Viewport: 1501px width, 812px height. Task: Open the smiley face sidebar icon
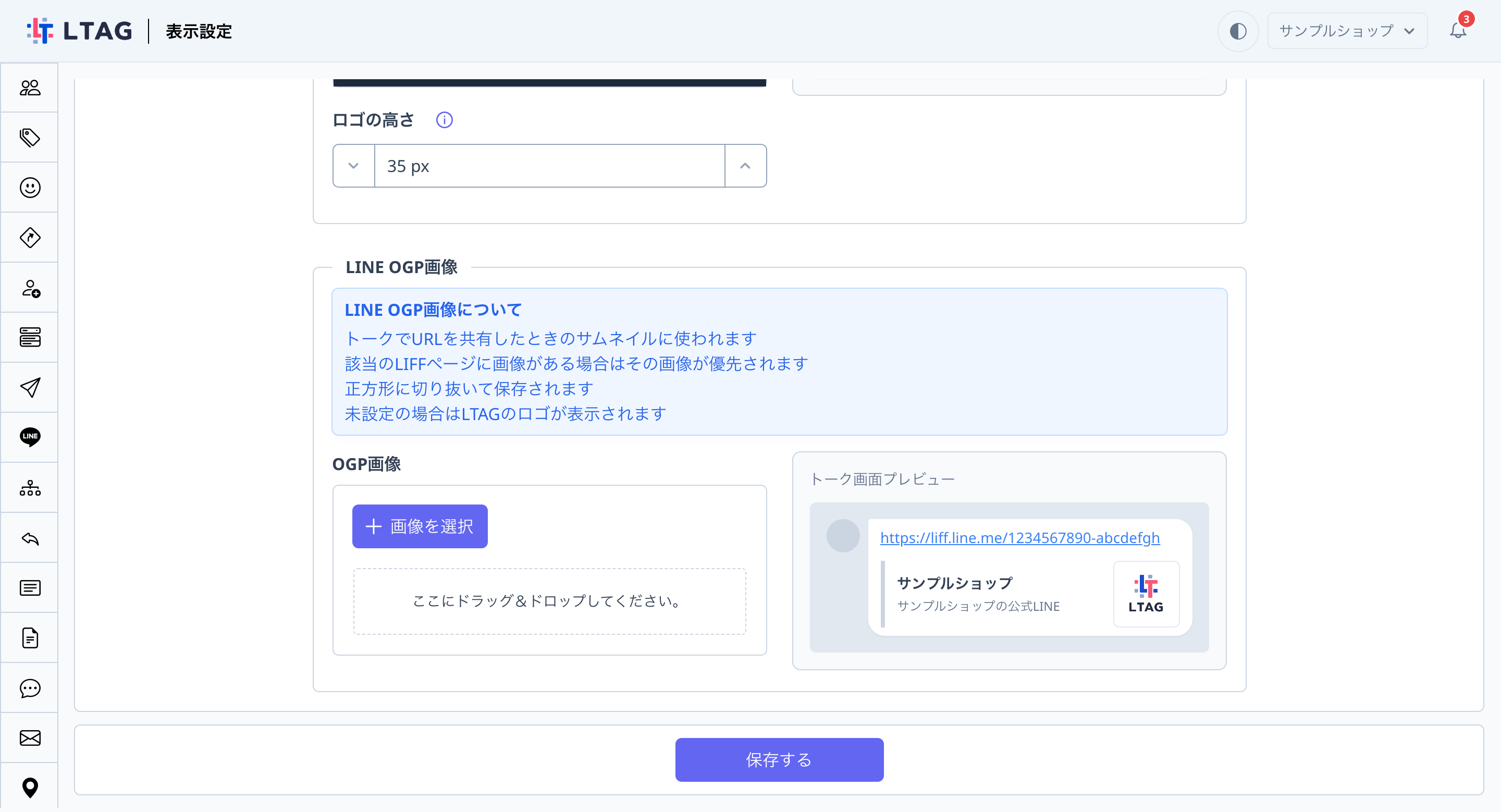(x=30, y=188)
